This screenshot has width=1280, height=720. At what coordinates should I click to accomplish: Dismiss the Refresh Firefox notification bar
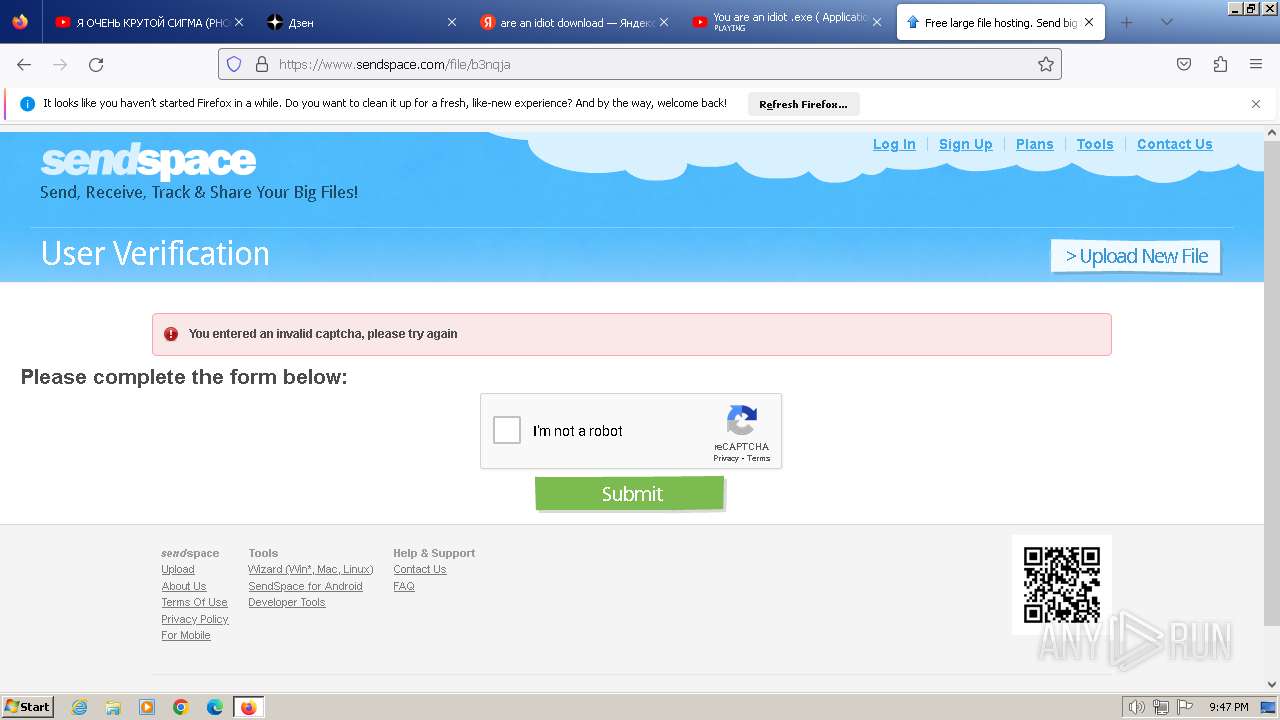point(1256,104)
